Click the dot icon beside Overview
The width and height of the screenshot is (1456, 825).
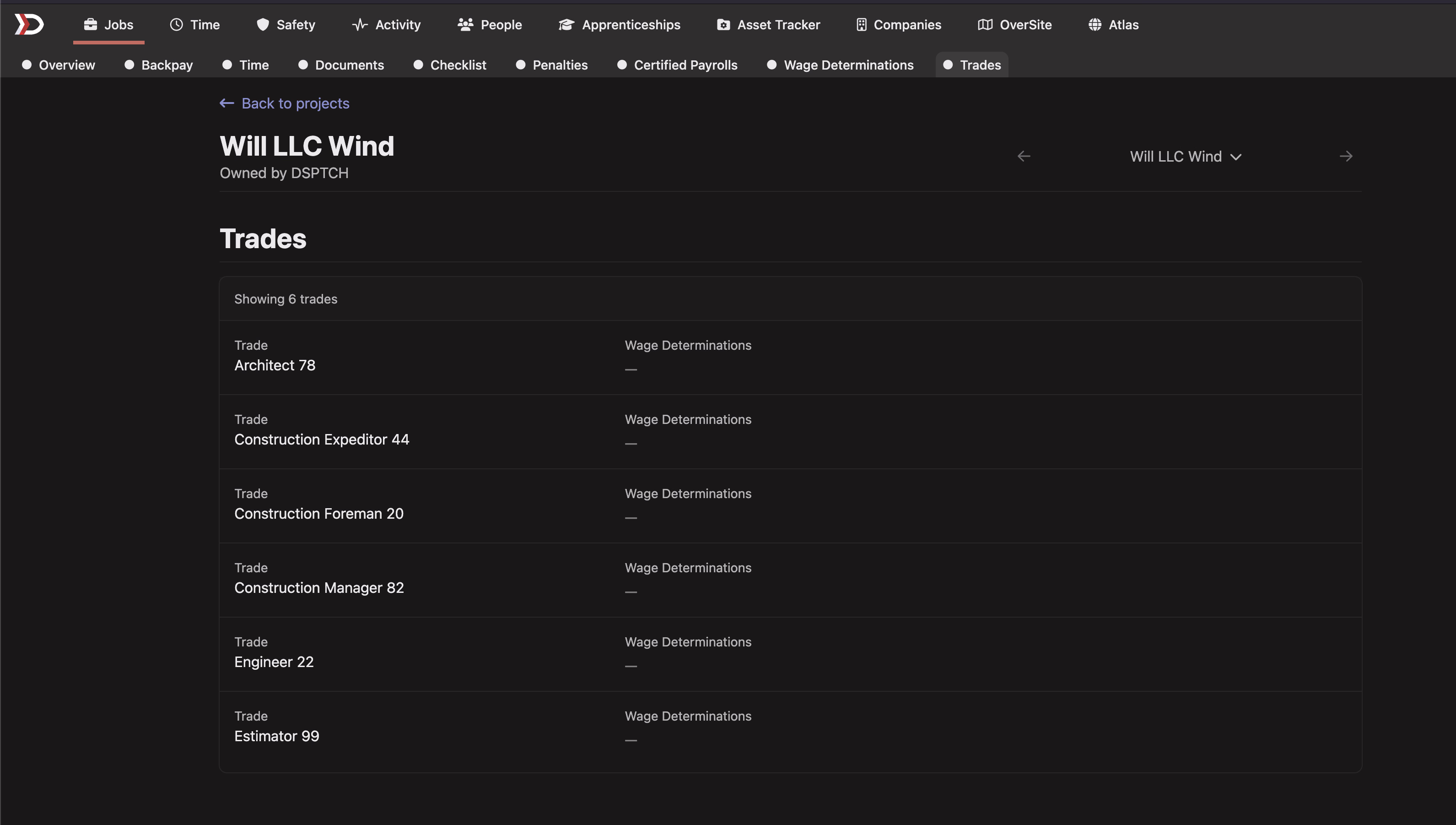point(27,65)
